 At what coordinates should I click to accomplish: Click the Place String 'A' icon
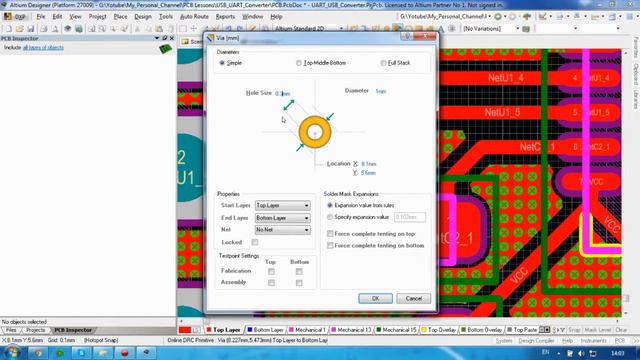pos(441,29)
